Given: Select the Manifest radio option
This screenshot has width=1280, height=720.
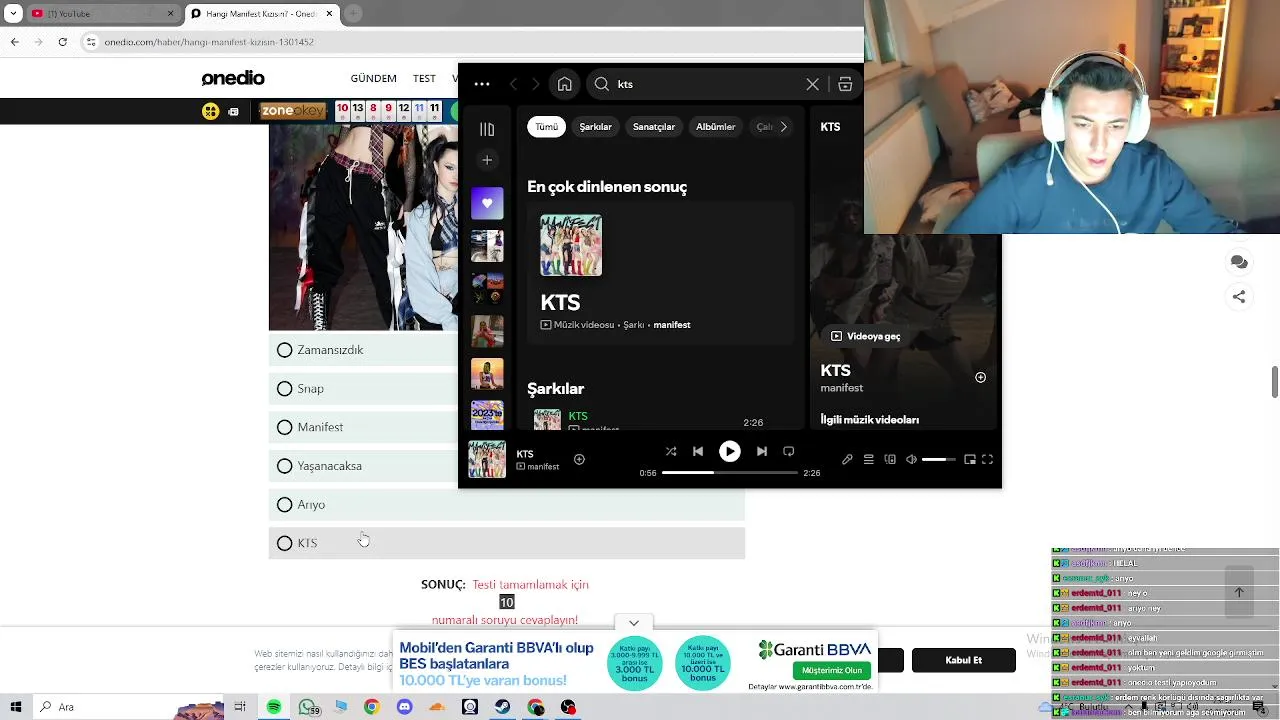Looking at the screenshot, I should [285, 427].
